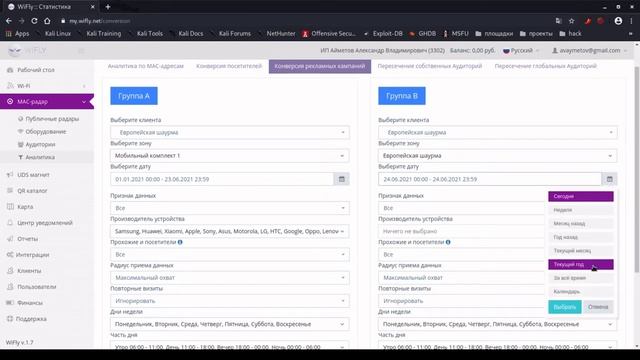Viewport: 640px width, 360px height.
Task: Open Аудитории submenu item
Action: [x=40, y=144]
